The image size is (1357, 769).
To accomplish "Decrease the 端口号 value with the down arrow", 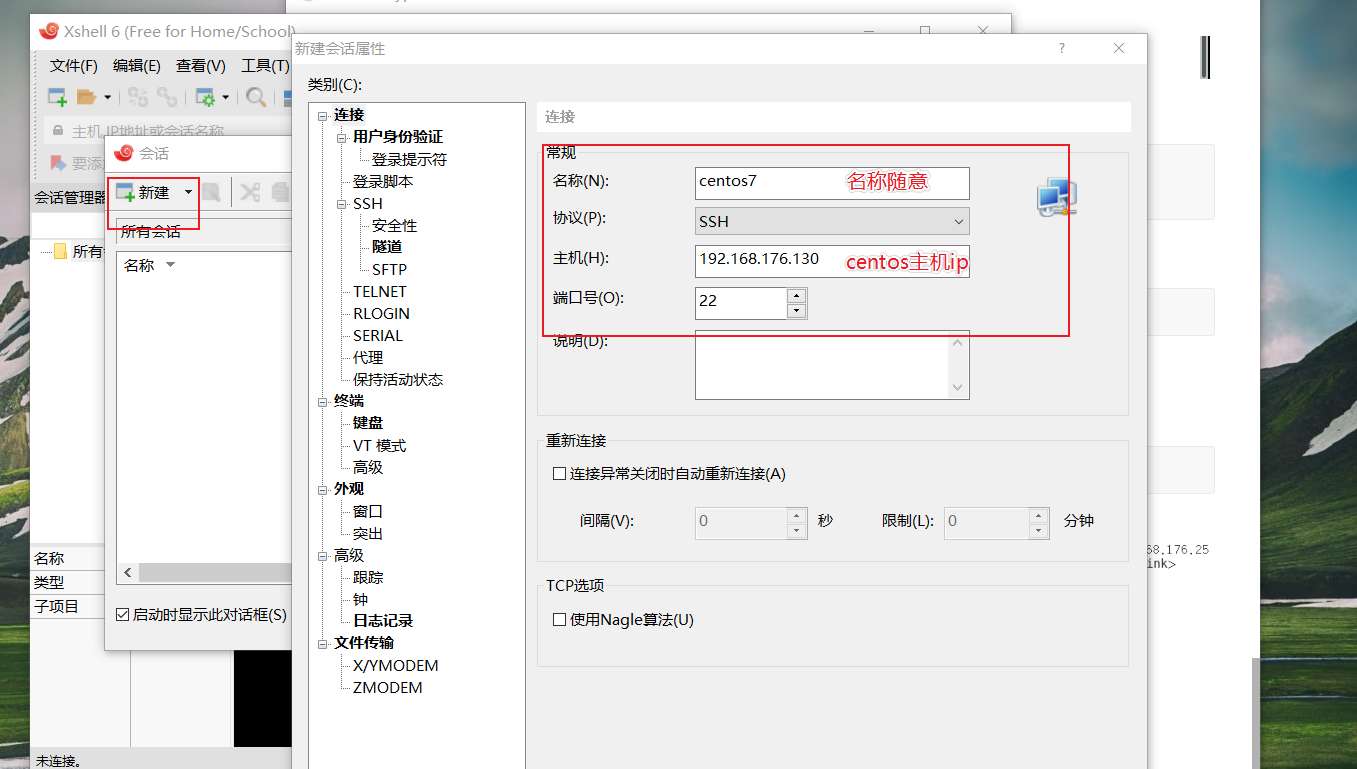I will coord(797,310).
